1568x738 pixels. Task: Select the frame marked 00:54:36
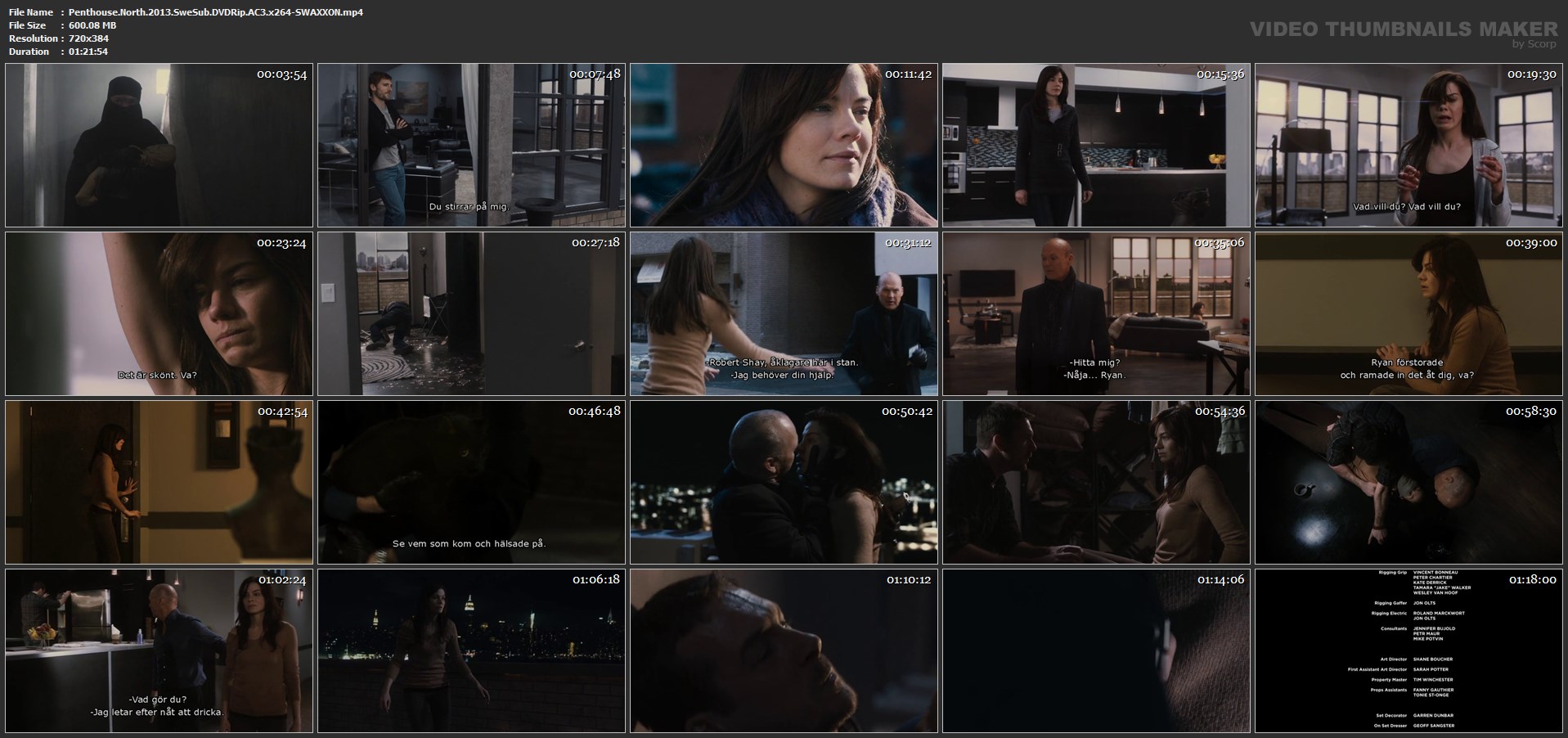1096,482
